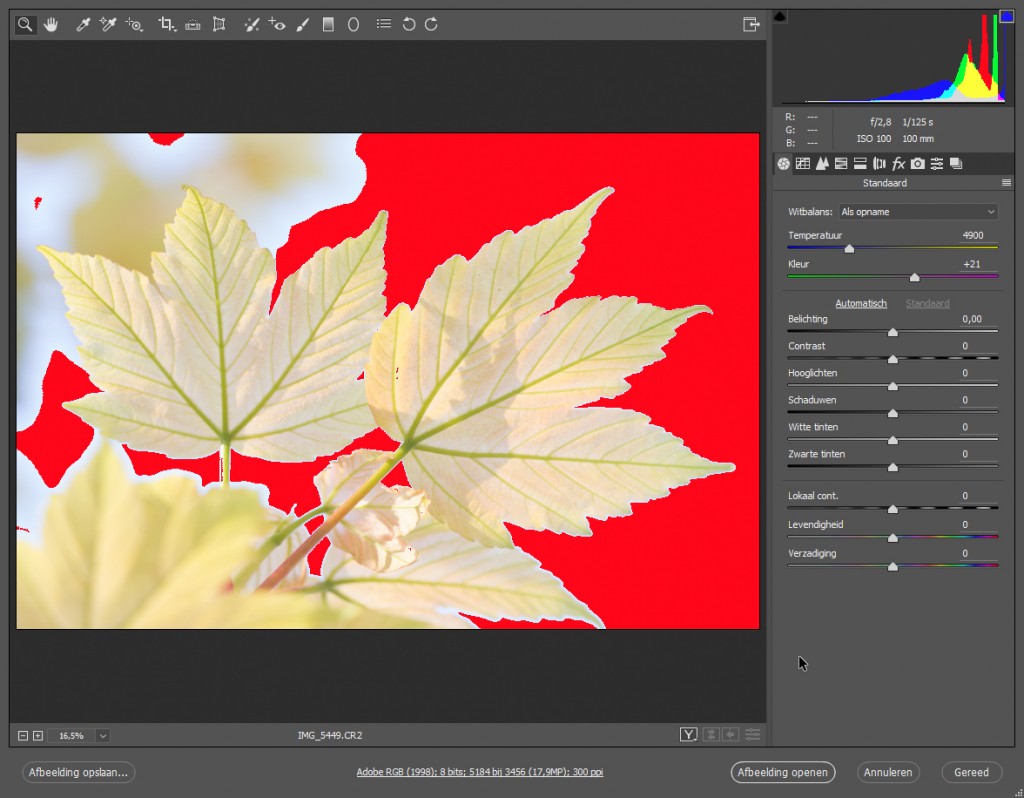The image size is (1024, 798).
Task: Click the Afbeelding openen button
Action: pyautogui.click(x=781, y=772)
